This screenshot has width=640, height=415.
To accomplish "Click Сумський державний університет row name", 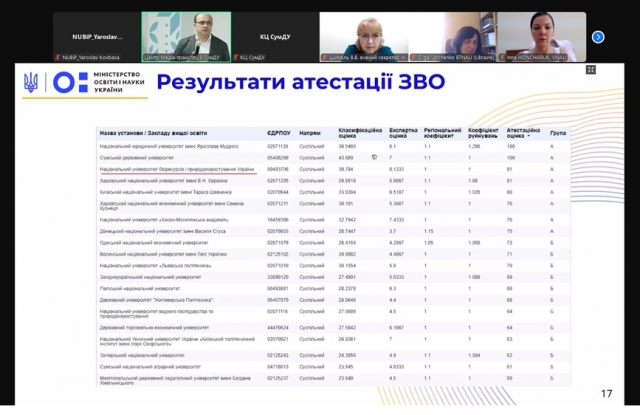I will coord(137,158).
